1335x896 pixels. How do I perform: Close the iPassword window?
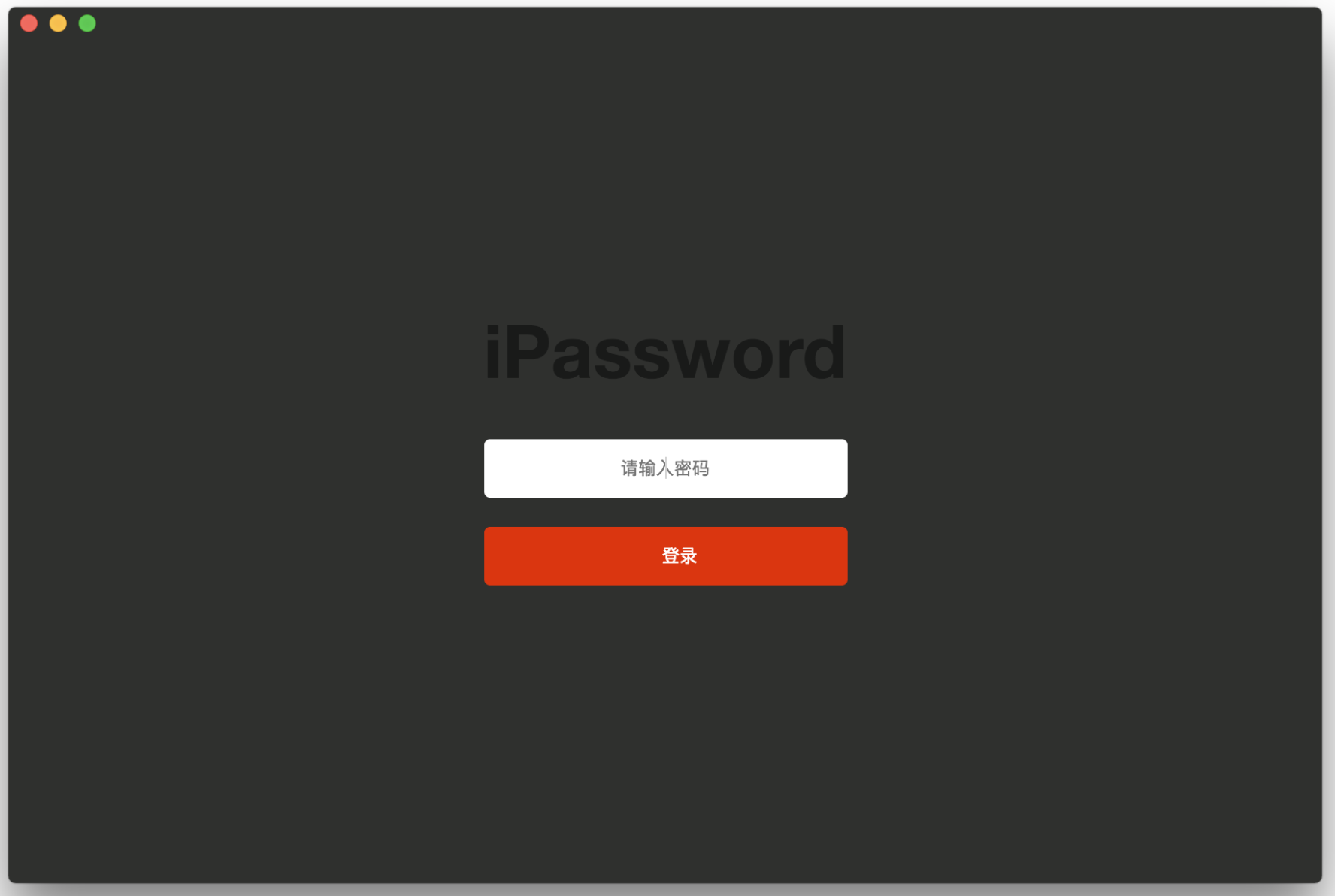pyautogui.click(x=29, y=23)
